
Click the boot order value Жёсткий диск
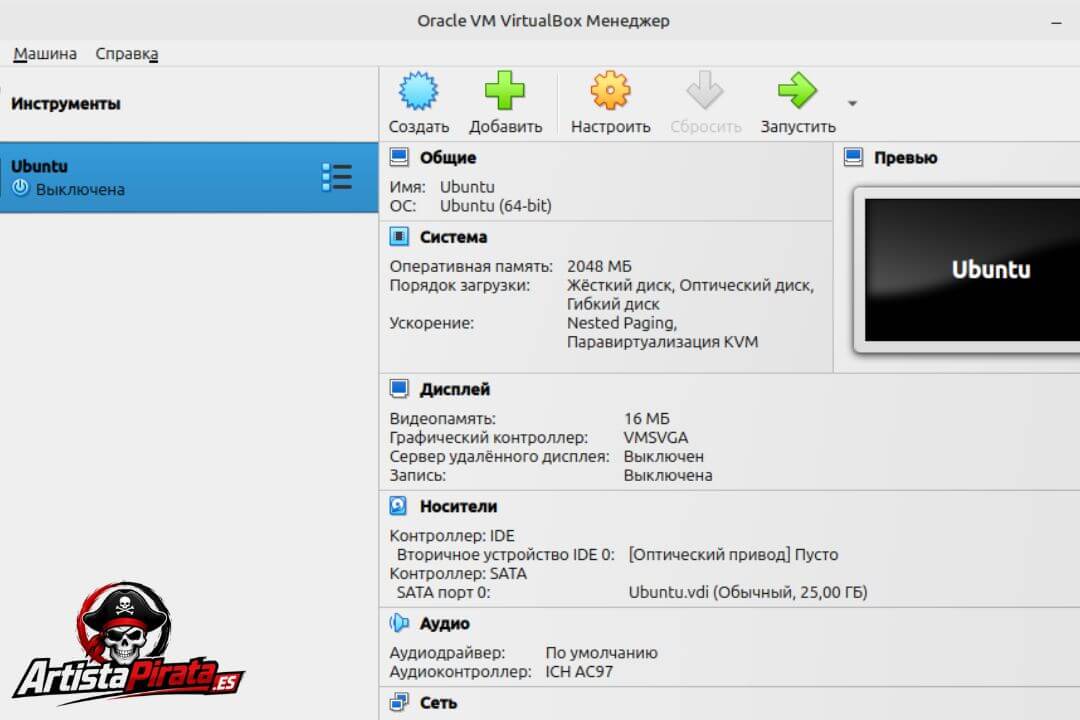tap(621, 285)
